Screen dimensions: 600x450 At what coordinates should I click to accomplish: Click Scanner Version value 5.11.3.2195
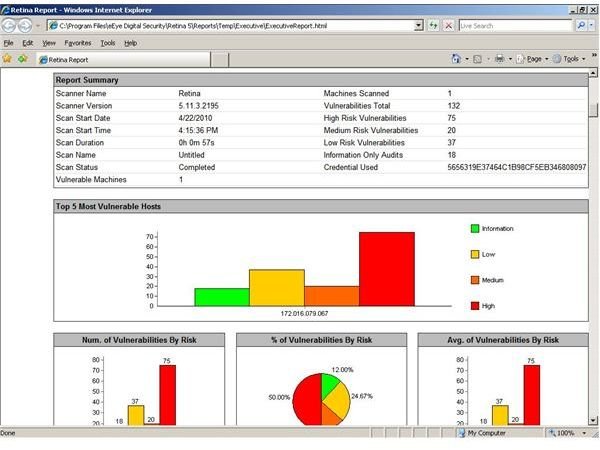click(x=199, y=106)
